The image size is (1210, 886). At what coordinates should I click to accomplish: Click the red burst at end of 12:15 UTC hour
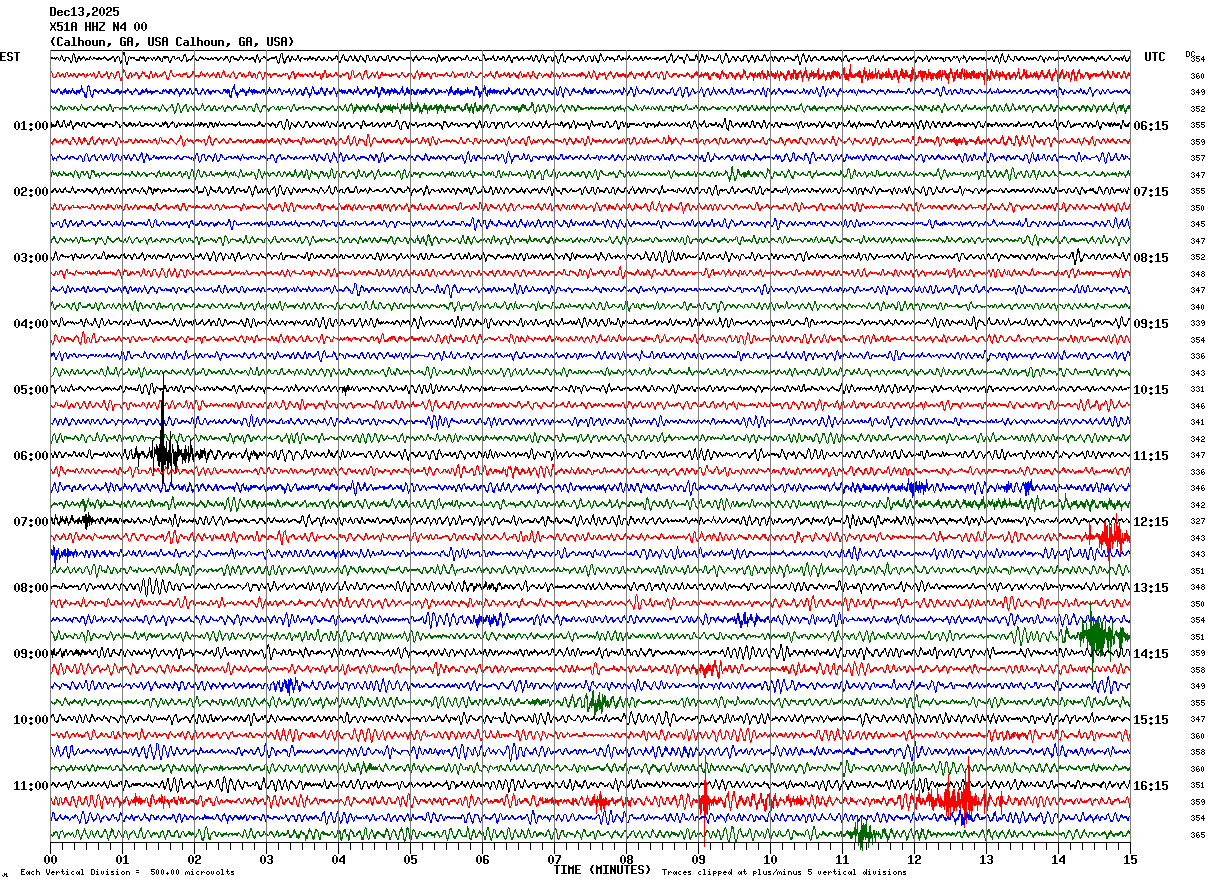[x=1110, y=537]
